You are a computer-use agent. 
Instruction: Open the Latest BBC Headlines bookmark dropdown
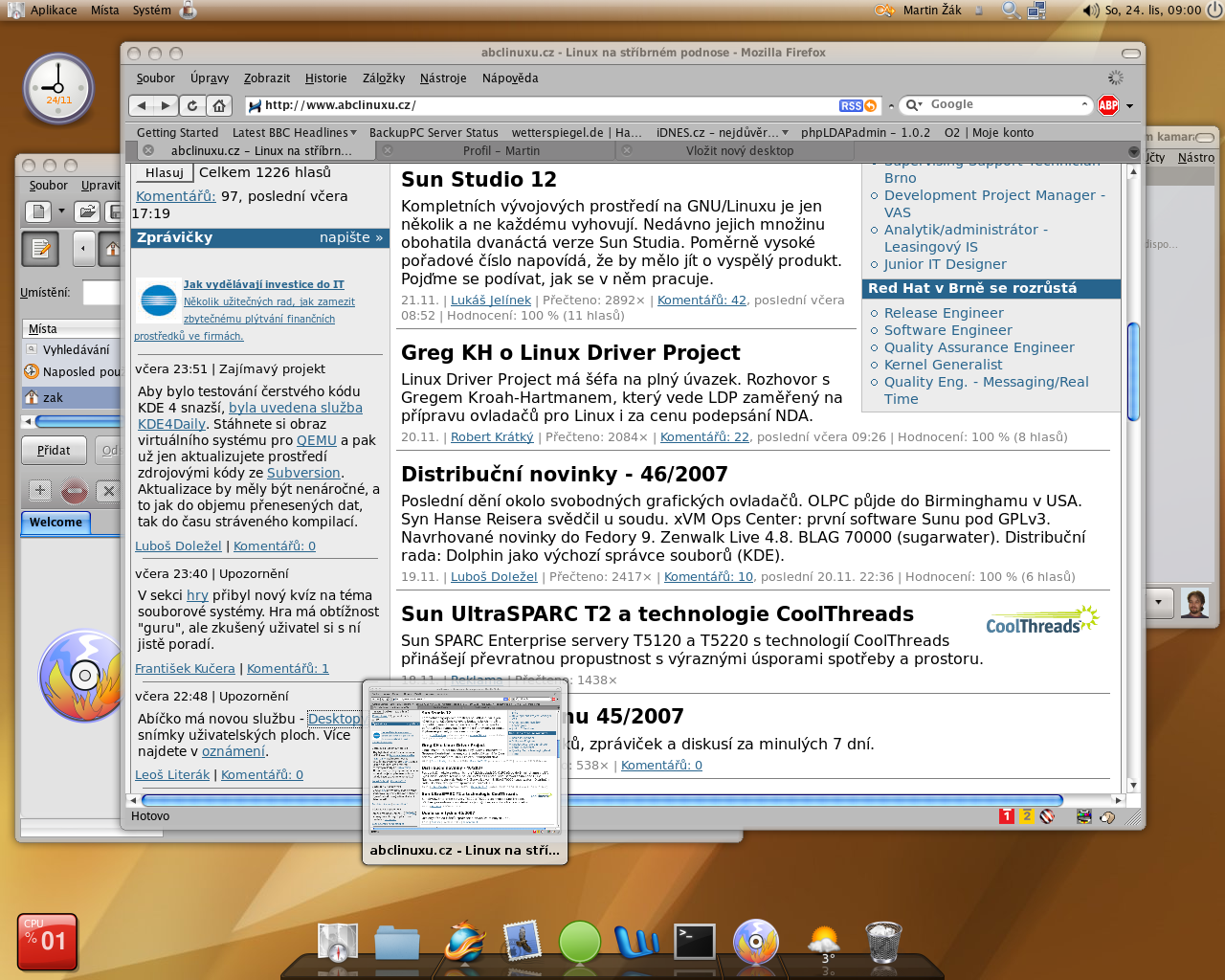pyautogui.click(x=295, y=133)
